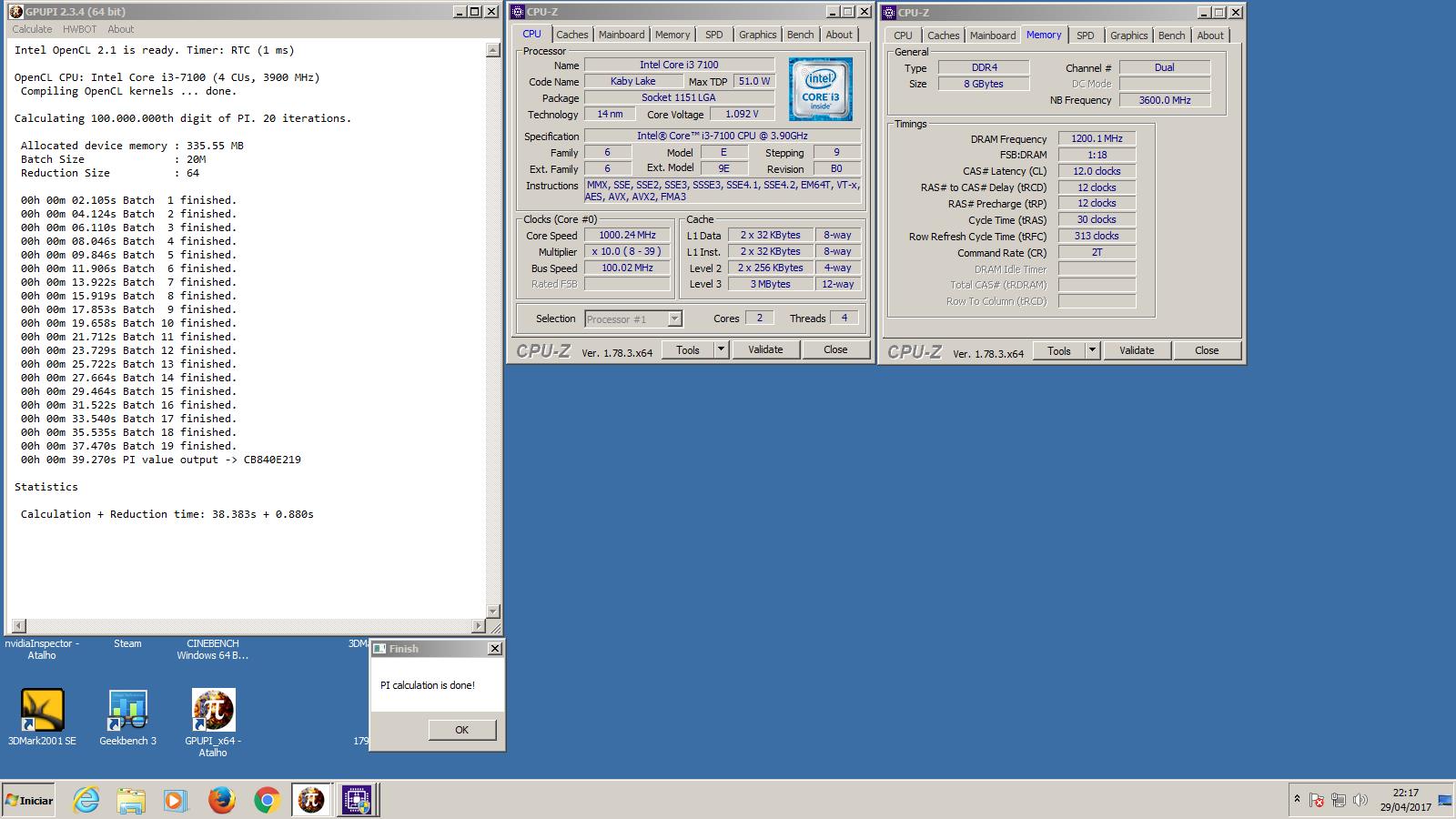This screenshot has height=819, width=1456.
Task: Show the desktop using the taskbar corner button
Action: click(1445, 801)
